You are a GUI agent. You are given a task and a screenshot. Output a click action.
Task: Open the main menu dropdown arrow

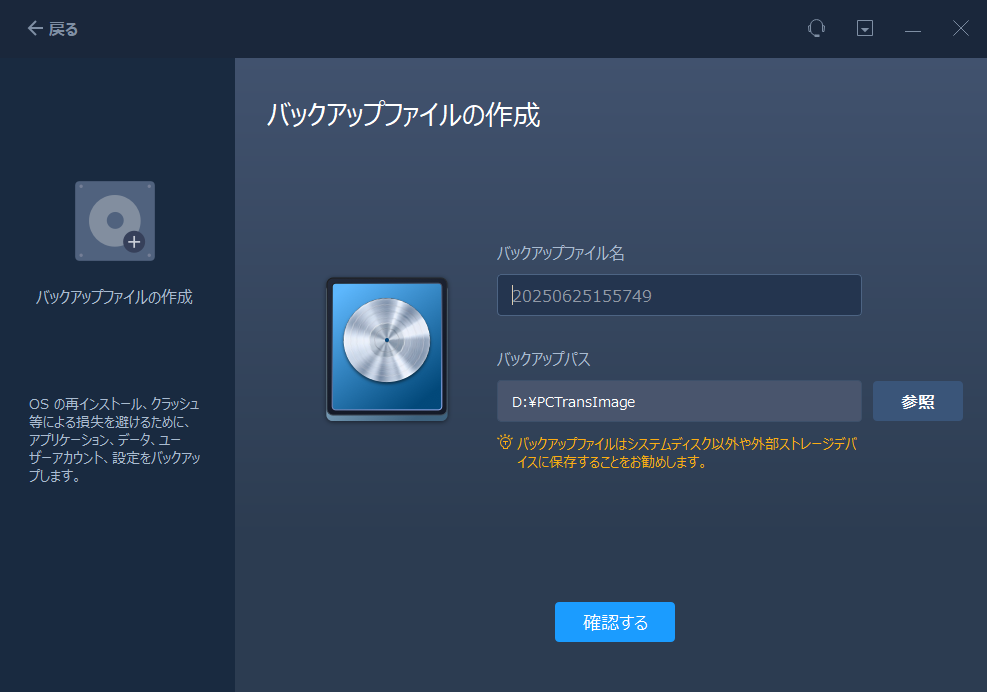(864, 28)
